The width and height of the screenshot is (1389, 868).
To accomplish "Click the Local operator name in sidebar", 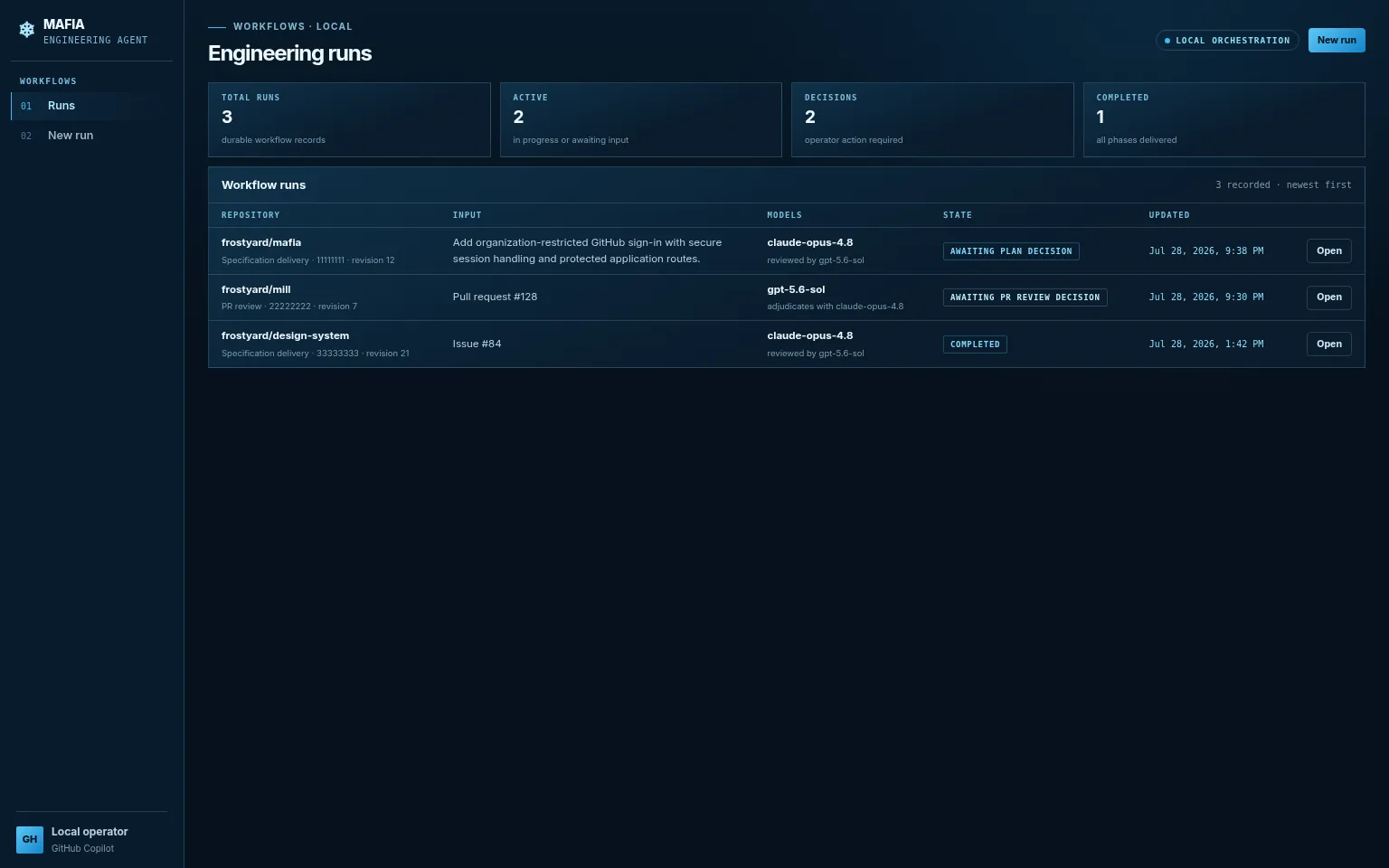I will click(90, 832).
